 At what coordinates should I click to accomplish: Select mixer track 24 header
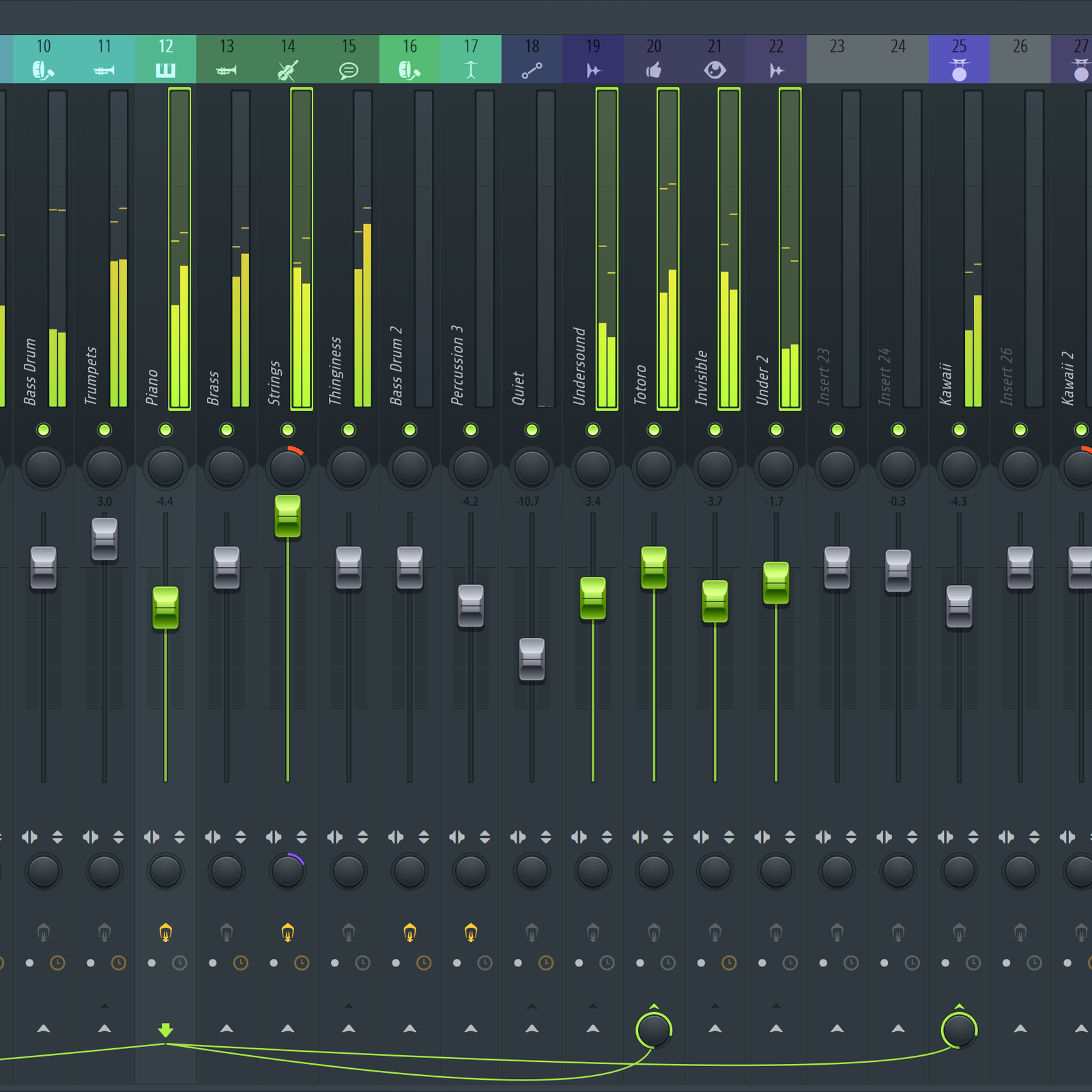click(x=898, y=59)
